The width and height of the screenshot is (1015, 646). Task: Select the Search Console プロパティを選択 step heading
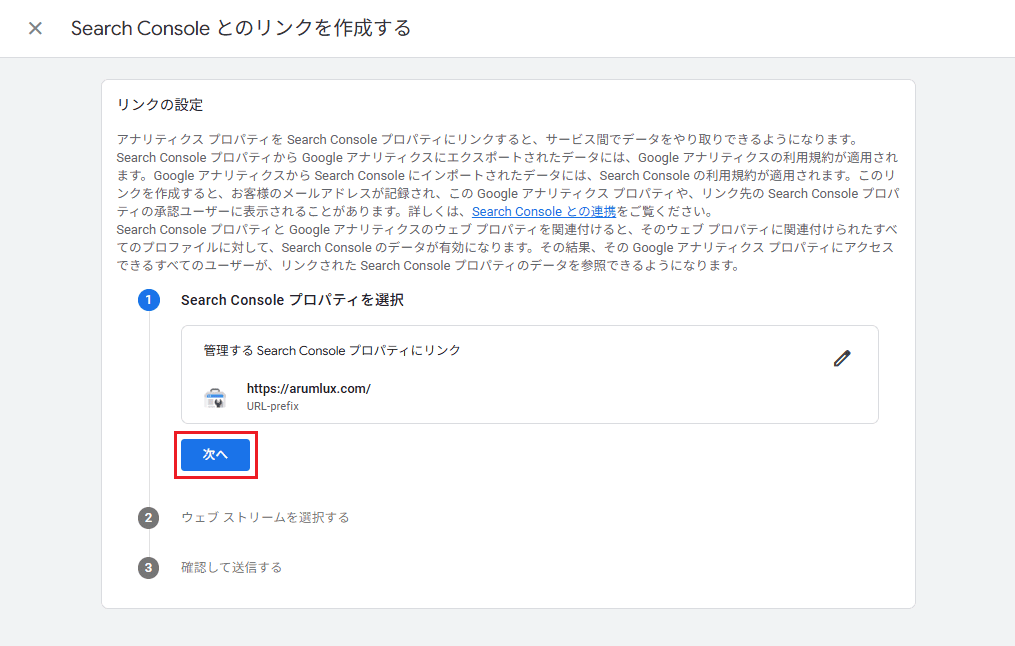click(x=292, y=300)
